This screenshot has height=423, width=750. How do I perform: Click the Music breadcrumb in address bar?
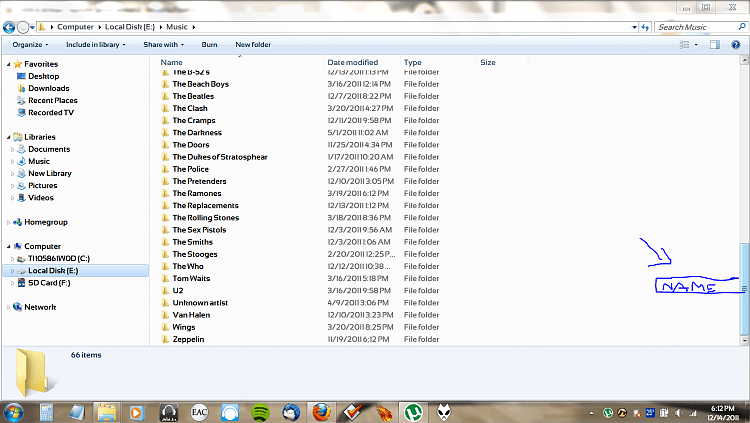[x=176, y=27]
